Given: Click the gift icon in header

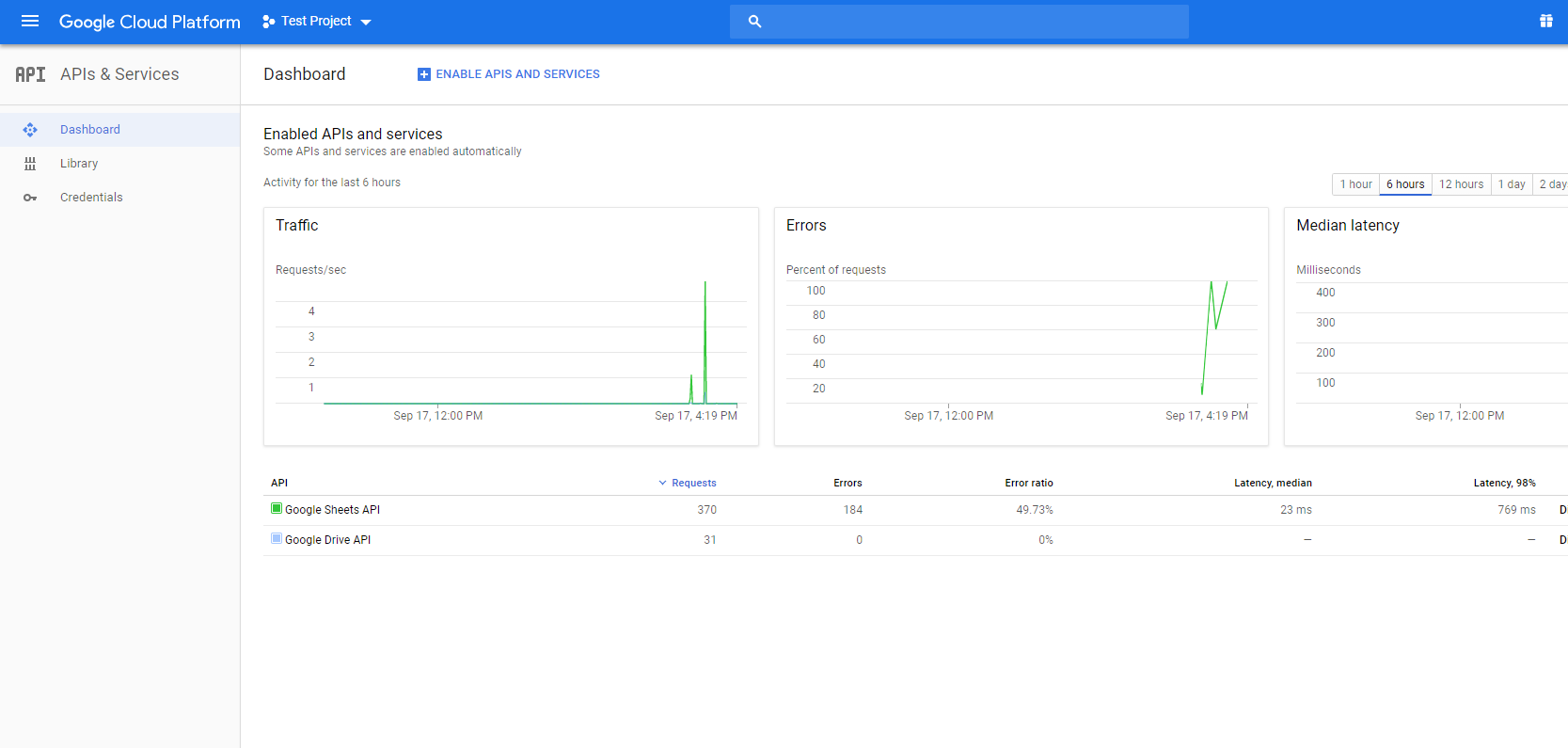Looking at the screenshot, I should pyautogui.click(x=1545, y=21).
